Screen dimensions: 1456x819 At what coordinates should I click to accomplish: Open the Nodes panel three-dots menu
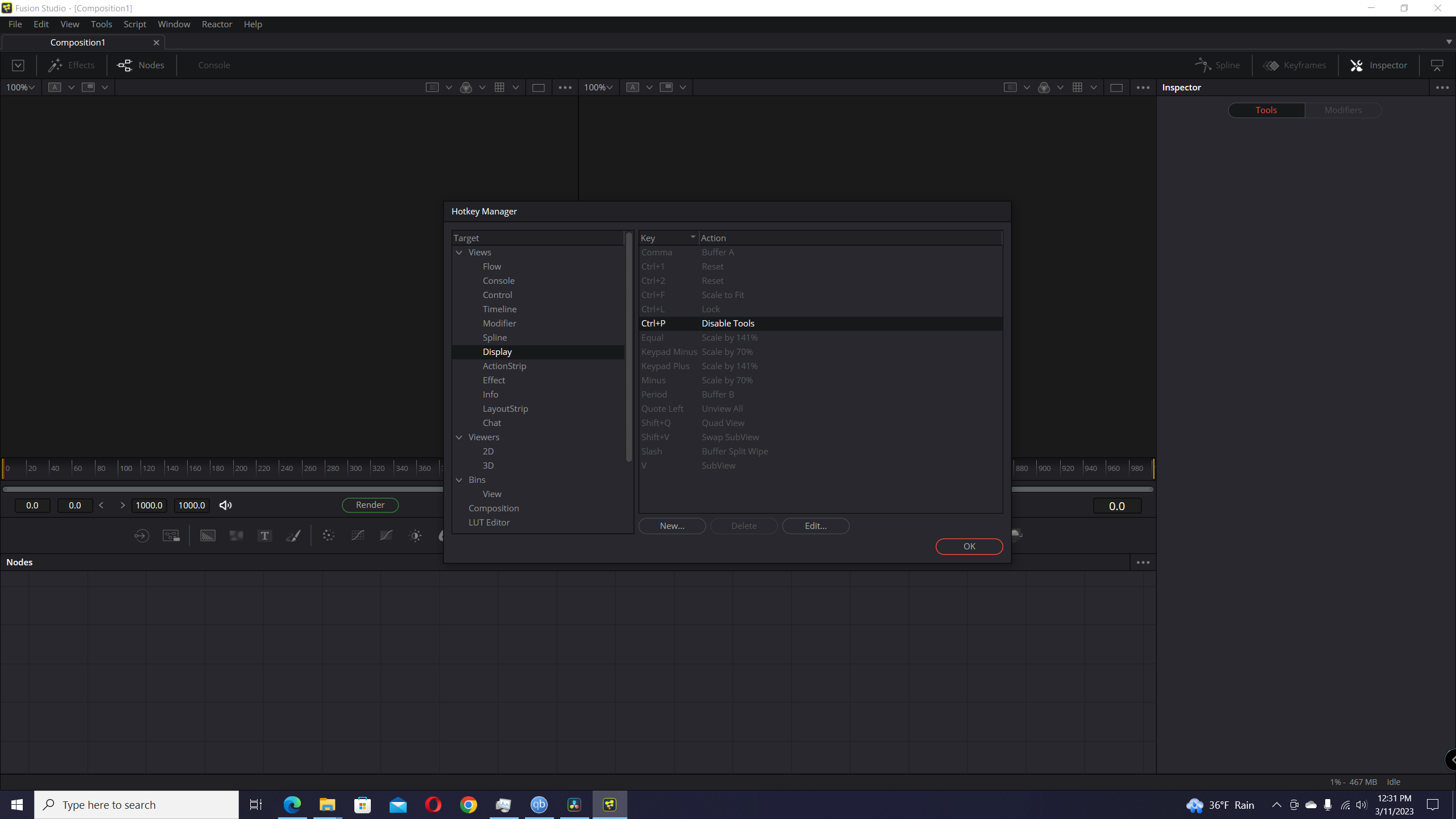tap(1143, 562)
